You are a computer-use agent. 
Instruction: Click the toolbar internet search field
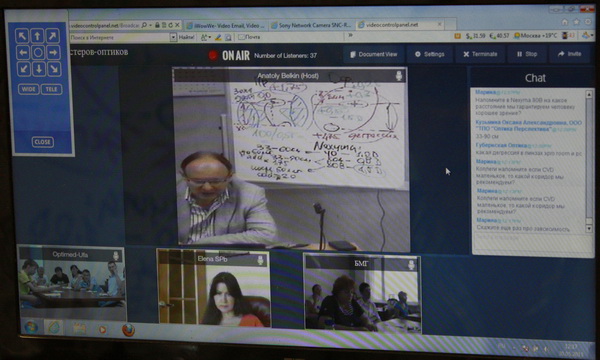pos(119,37)
